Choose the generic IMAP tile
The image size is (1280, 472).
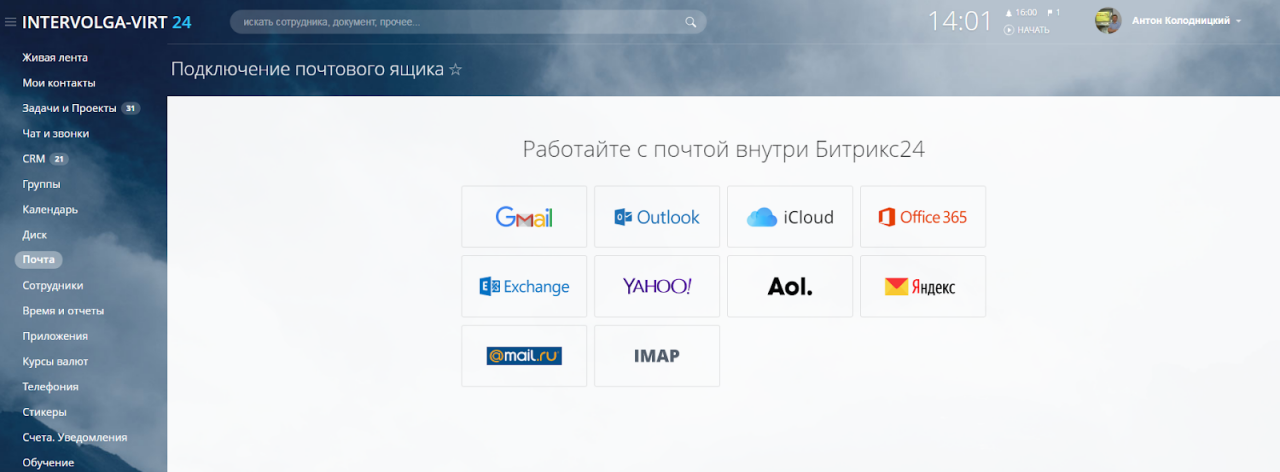click(657, 356)
